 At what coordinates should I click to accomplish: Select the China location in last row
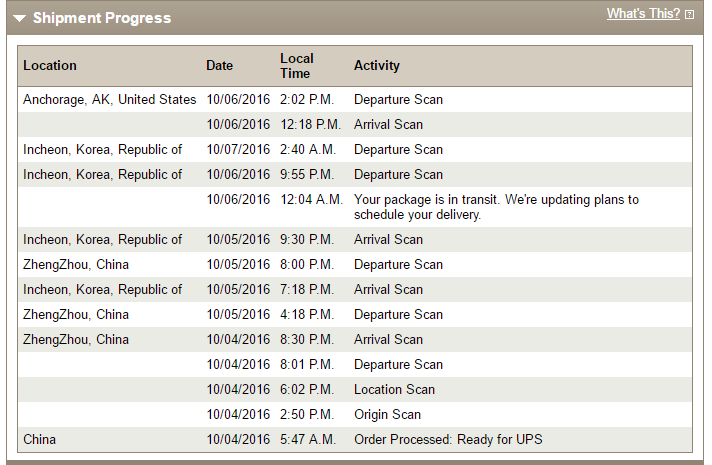point(39,439)
